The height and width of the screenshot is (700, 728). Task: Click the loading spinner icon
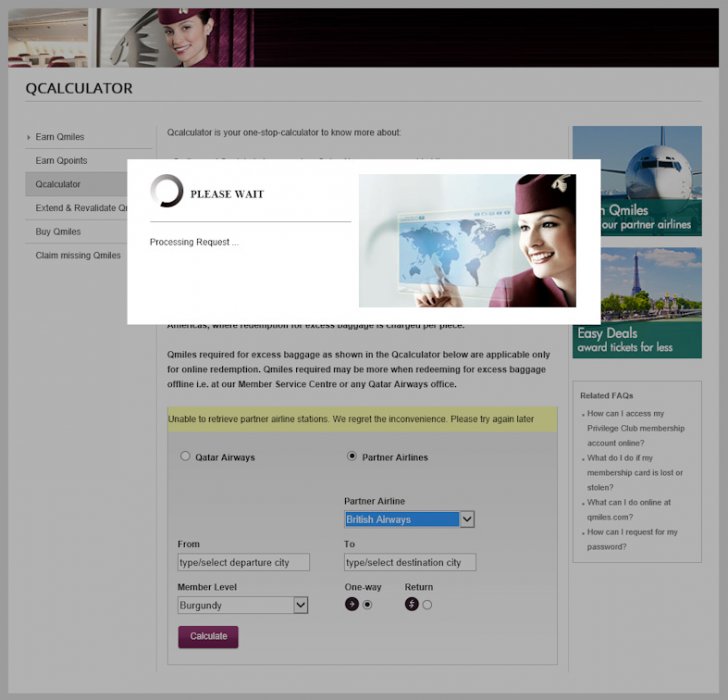pos(166,192)
